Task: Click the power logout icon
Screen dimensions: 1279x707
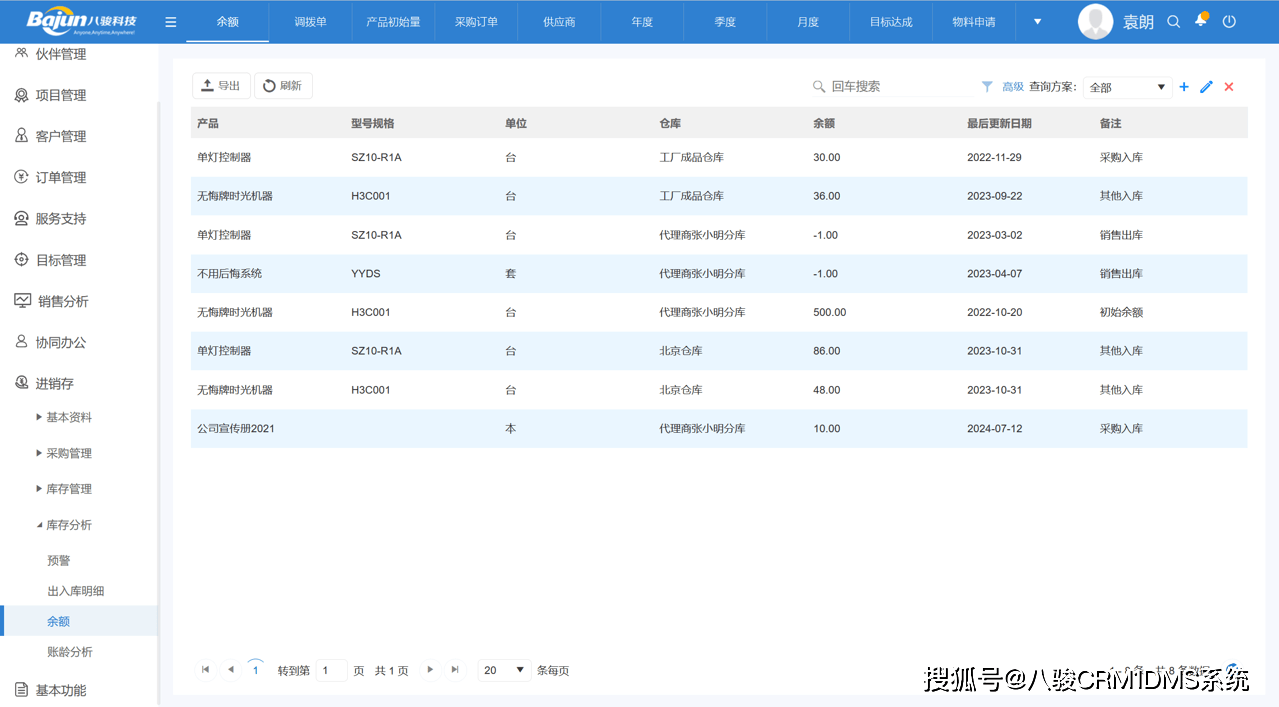Action: click(x=1229, y=22)
